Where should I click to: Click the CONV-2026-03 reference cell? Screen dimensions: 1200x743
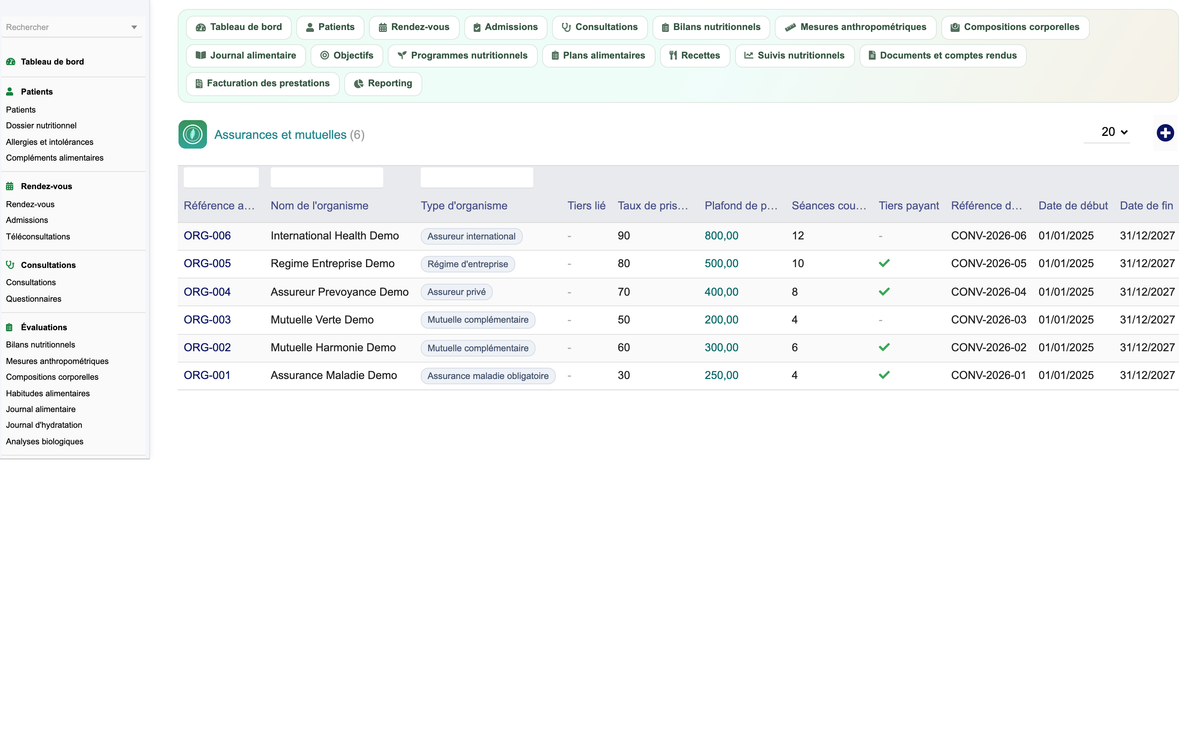point(989,320)
